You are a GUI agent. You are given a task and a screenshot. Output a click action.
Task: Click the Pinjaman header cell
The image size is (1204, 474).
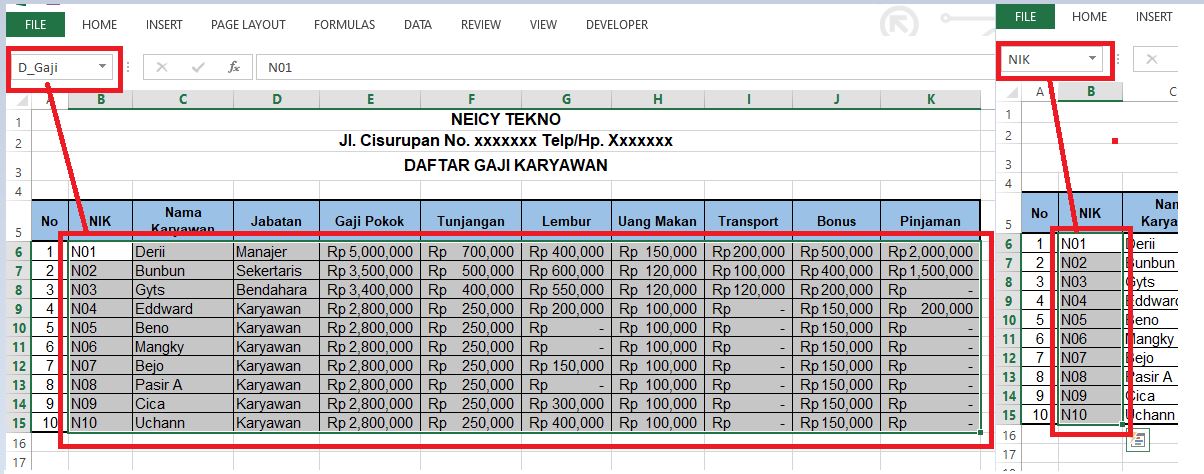[x=931, y=221]
